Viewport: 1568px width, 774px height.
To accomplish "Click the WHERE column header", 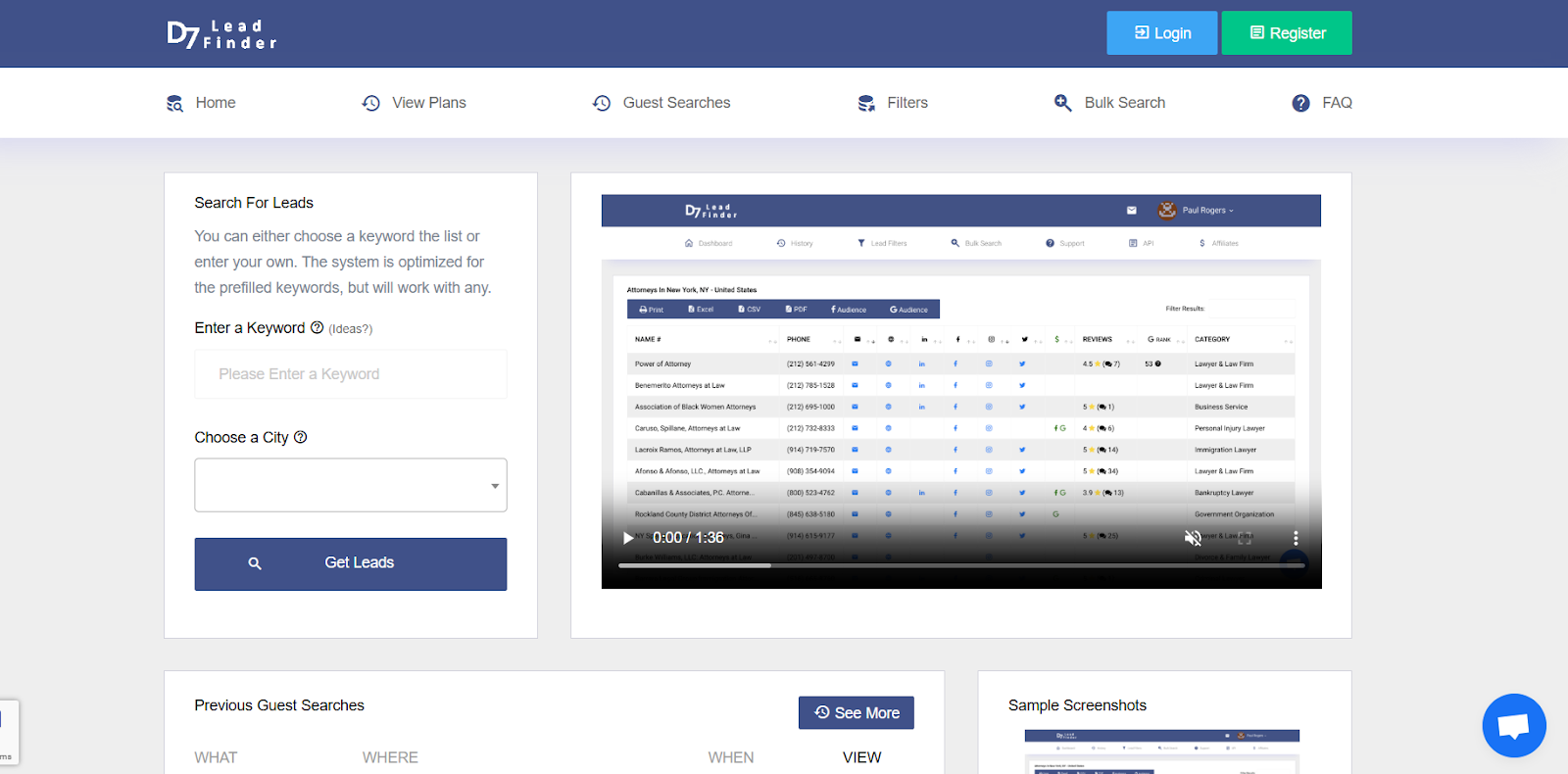I will tap(390, 757).
